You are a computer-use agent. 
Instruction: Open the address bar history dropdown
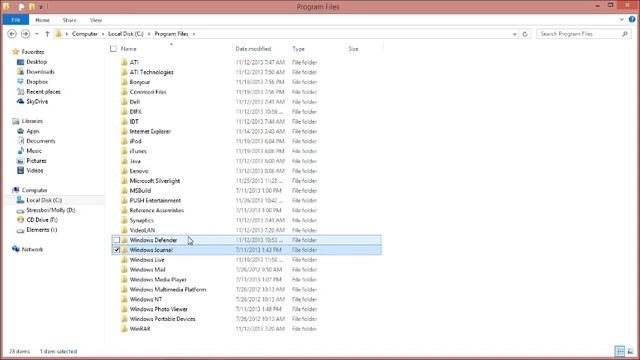click(x=515, y=34)
